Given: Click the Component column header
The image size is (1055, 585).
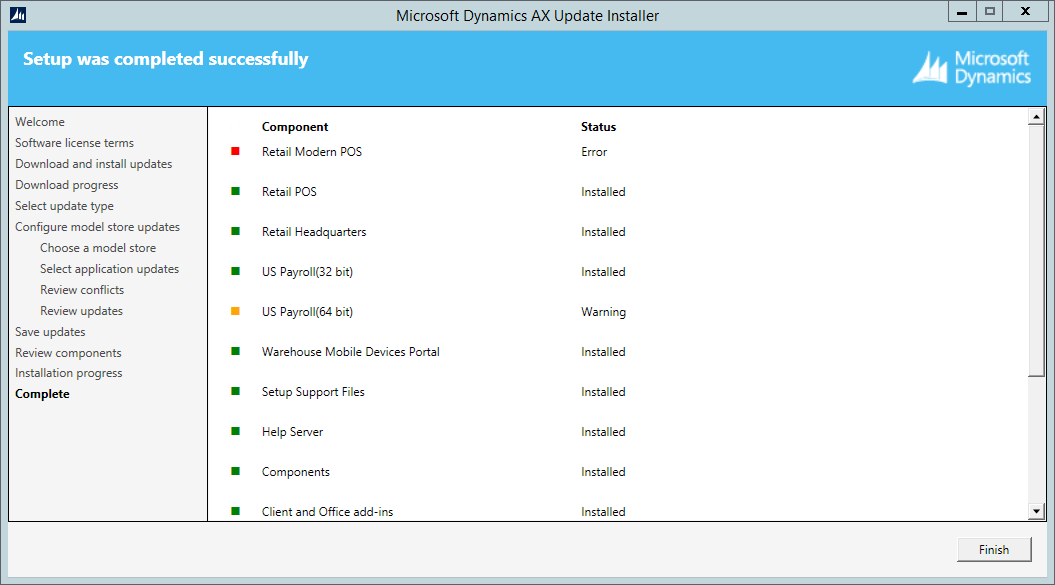Looking at the screenshot, I should pos(295,127).
